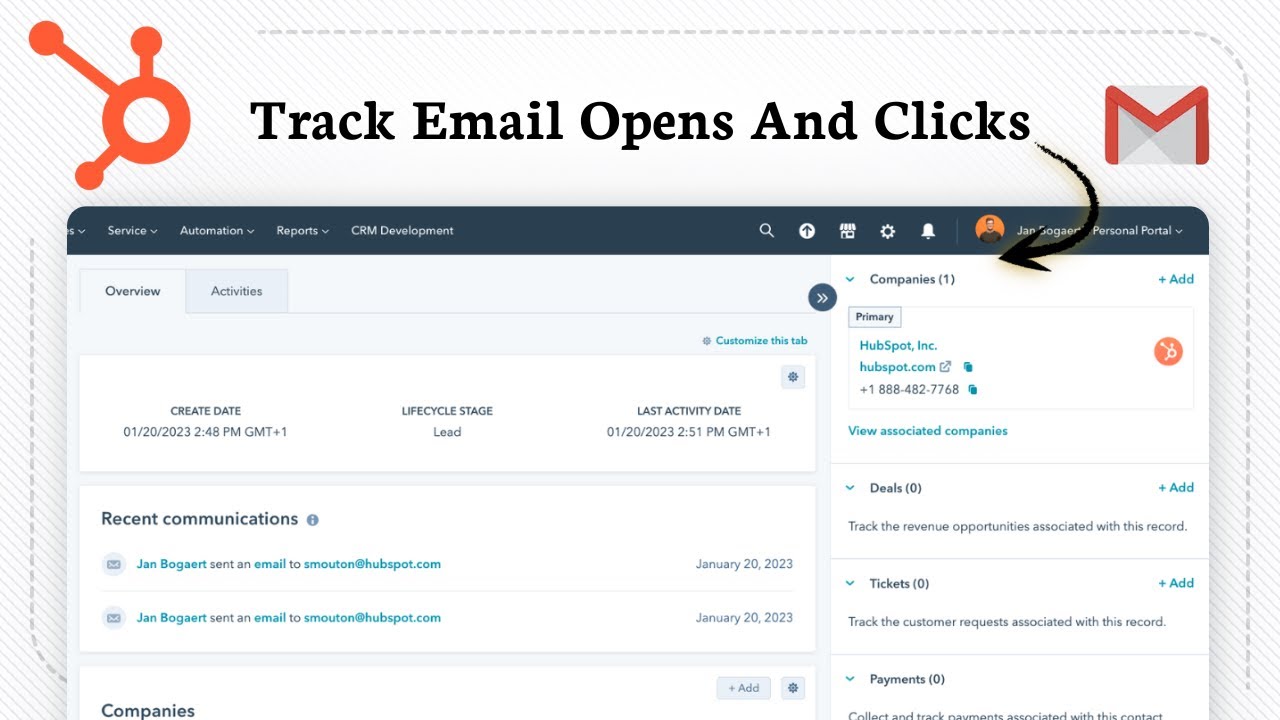1280x720 pixels.
Task: Click the Create Date value 01/20/2023 2:48 PM
Action: tap(206, 432)
